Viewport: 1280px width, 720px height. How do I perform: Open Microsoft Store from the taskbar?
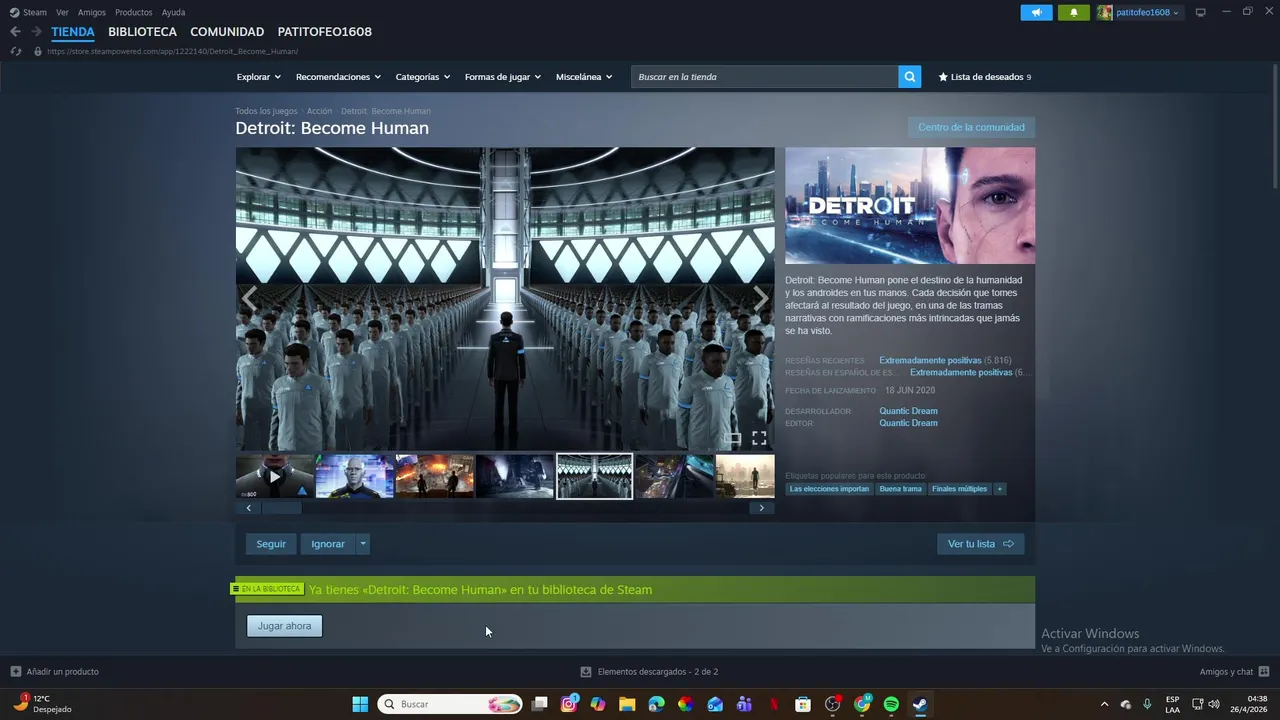(x=802, y=704)
